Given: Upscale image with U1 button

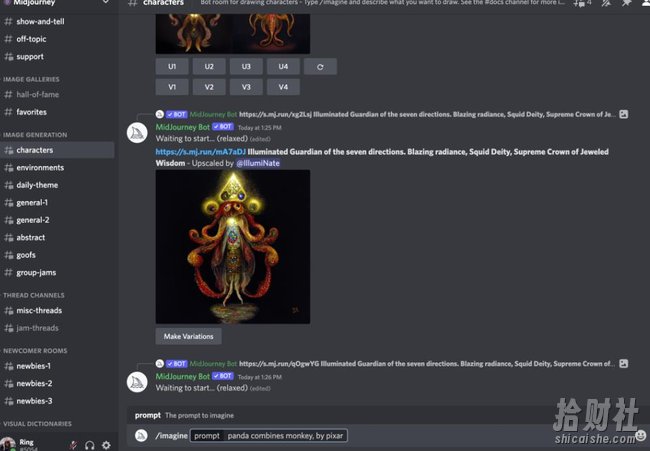Looking at the screenshot, I should pos(172,66).
